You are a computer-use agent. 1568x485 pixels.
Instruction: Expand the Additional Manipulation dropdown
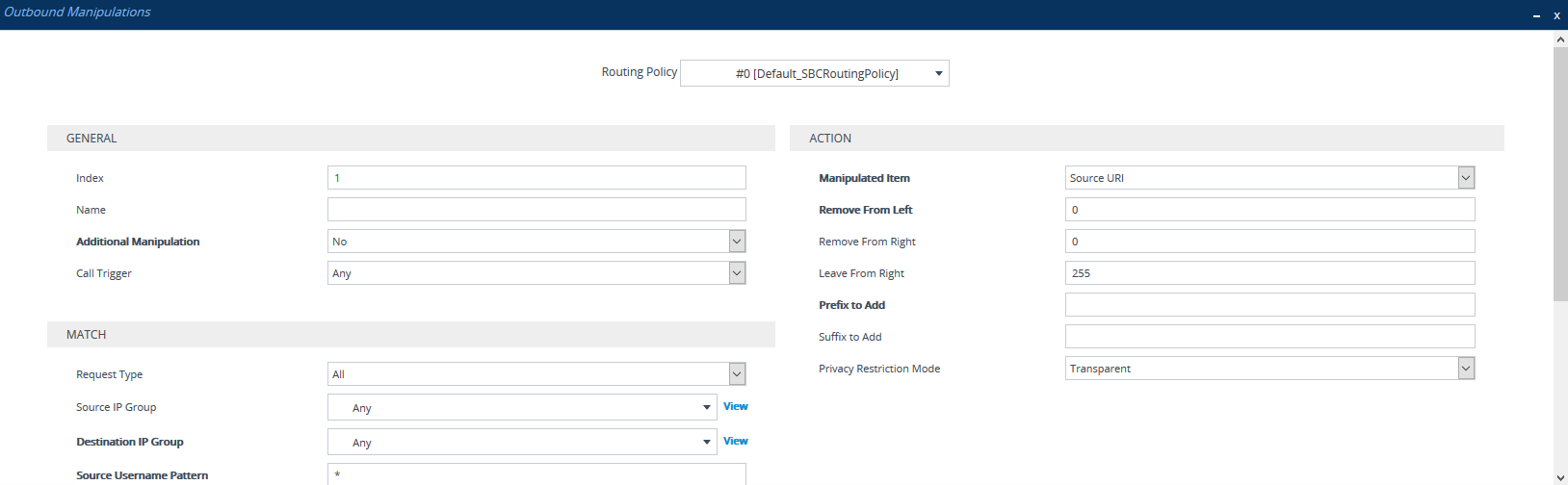(536, 242)
